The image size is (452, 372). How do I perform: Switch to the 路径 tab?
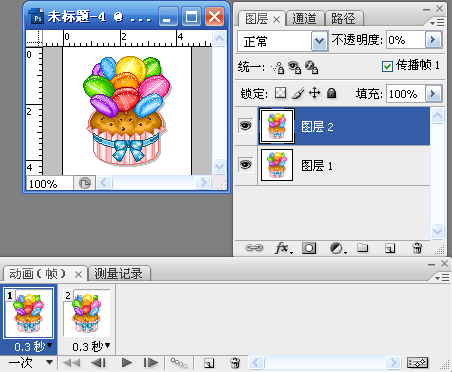pyautogui.click(x=343, y=19)
